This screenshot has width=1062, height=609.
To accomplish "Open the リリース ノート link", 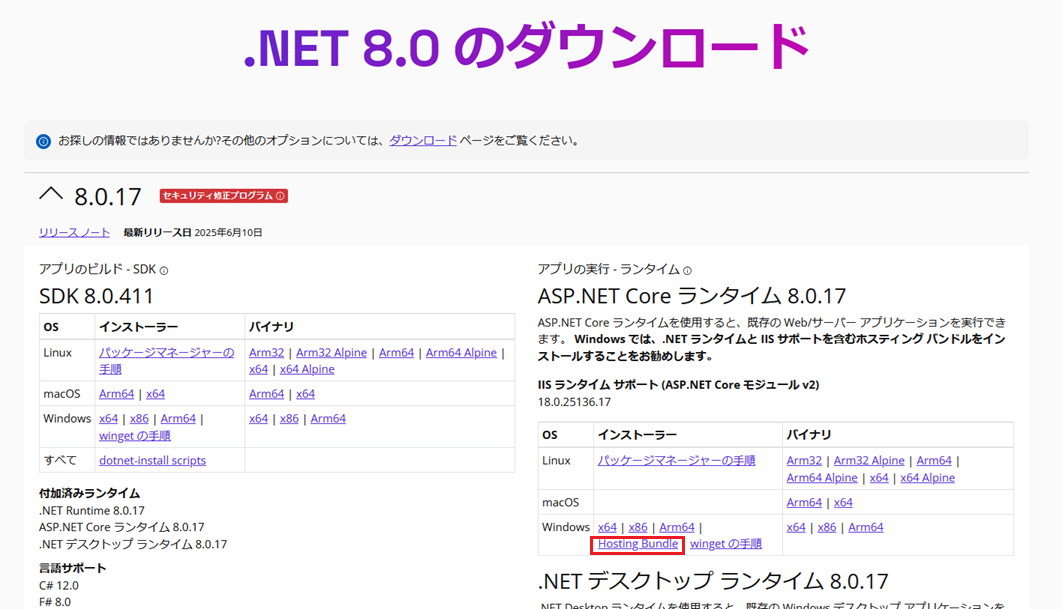I will pyautogui.click(x=75, y=232).
